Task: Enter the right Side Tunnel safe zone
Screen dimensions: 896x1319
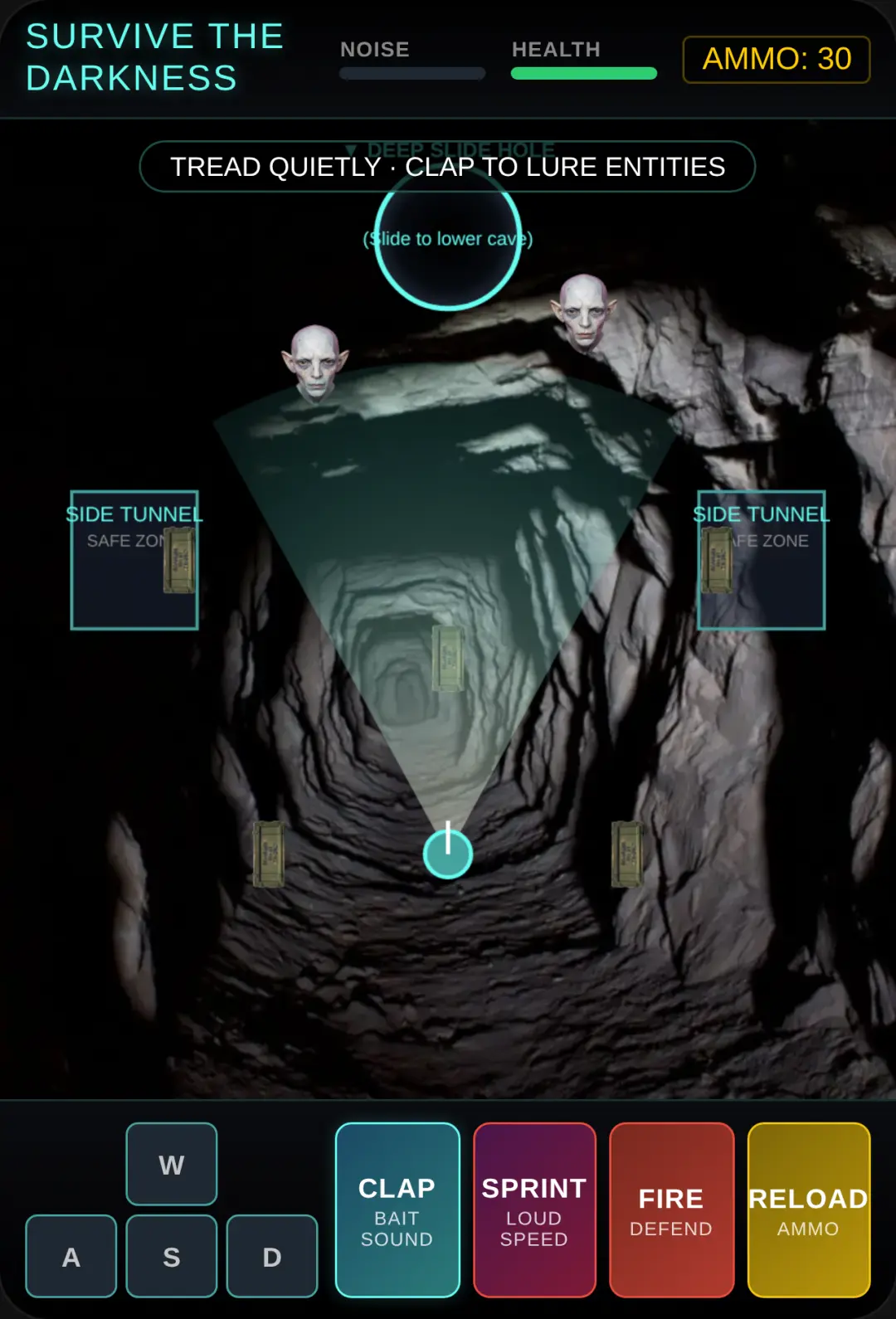Action: 762,560
